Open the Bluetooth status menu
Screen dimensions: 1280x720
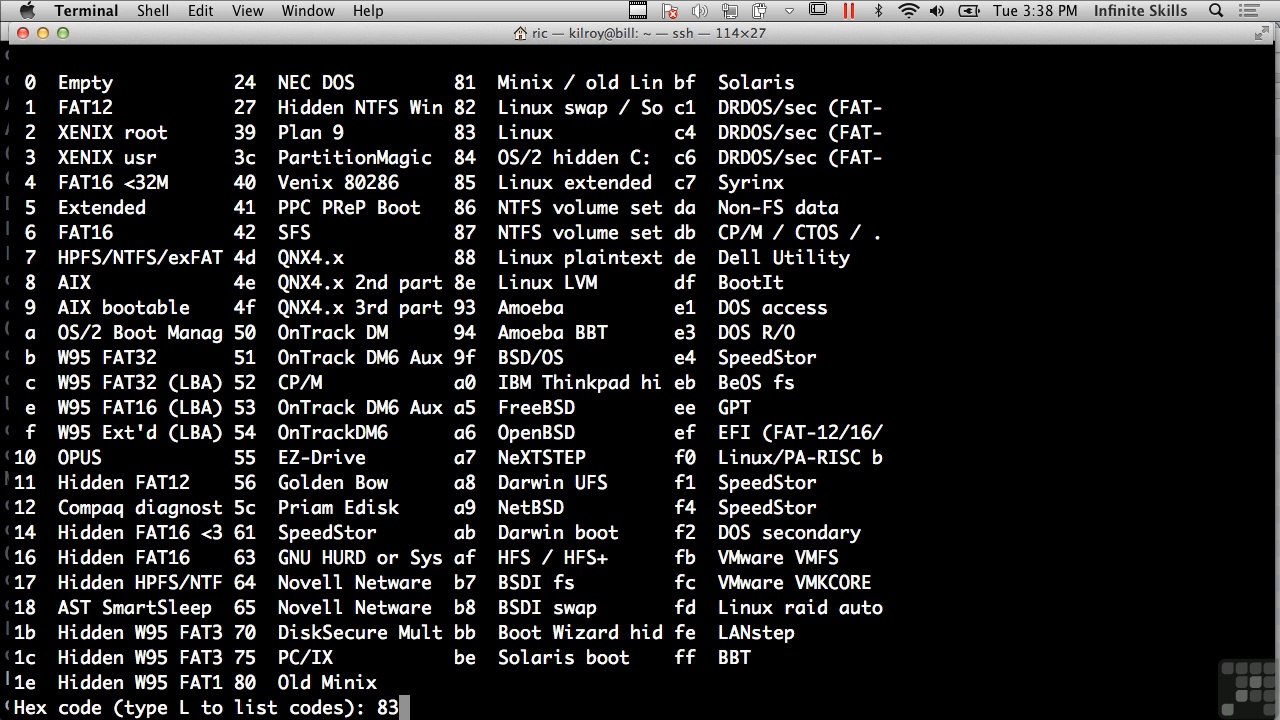click(879, 11)
